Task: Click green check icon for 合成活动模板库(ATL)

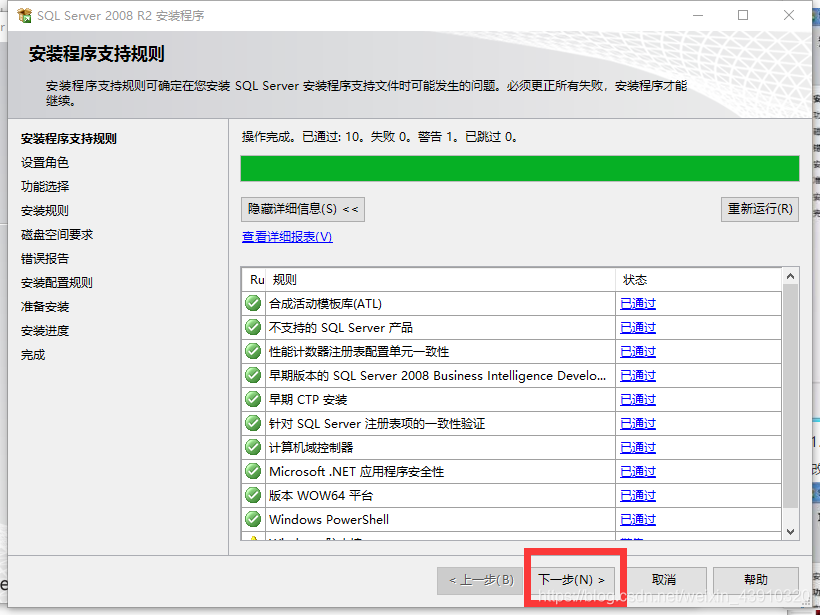Action: [x=253, y=303]
